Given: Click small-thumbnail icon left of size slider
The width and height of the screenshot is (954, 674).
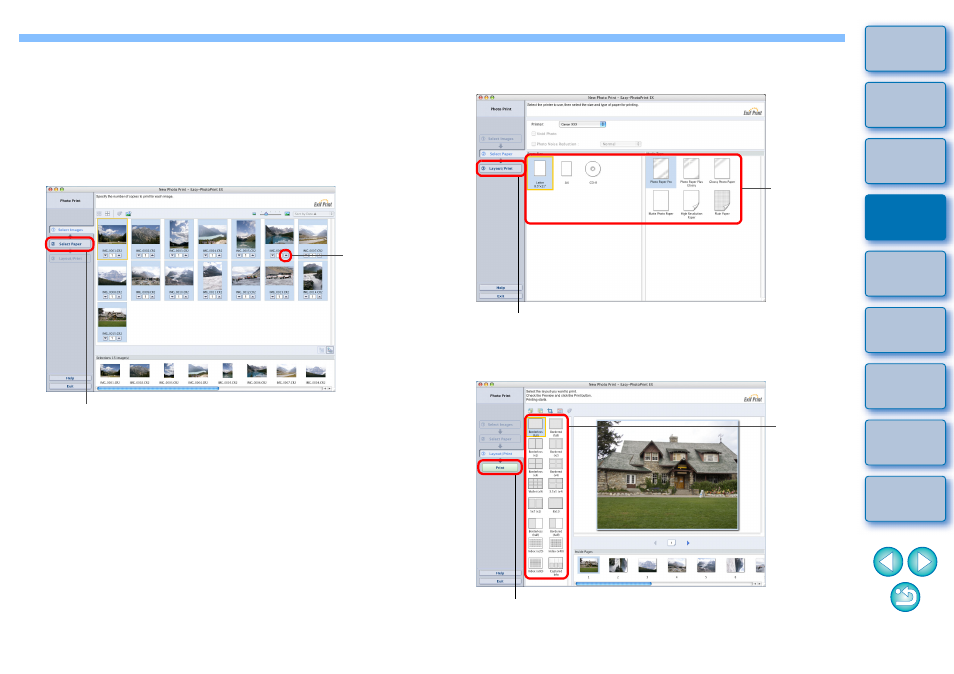Looking at the screenshot, I should [x=254, y=214].
